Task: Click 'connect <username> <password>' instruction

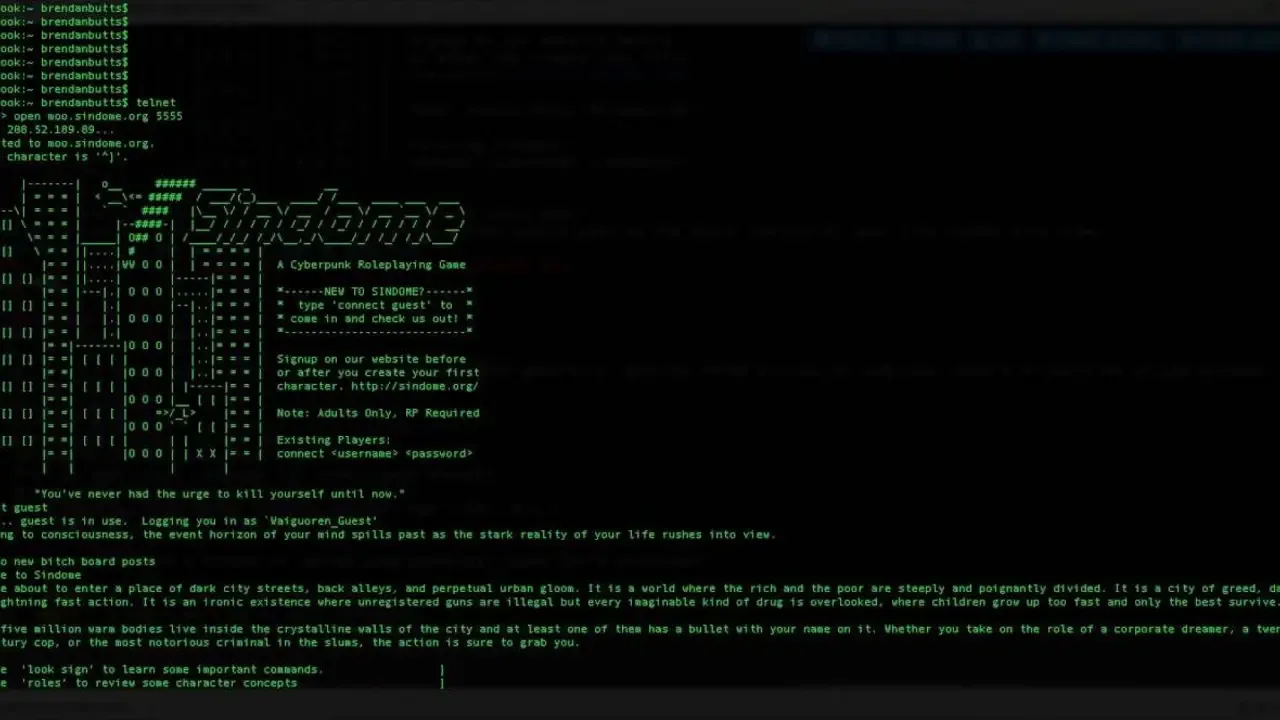Action: click(x=375, y=453)
